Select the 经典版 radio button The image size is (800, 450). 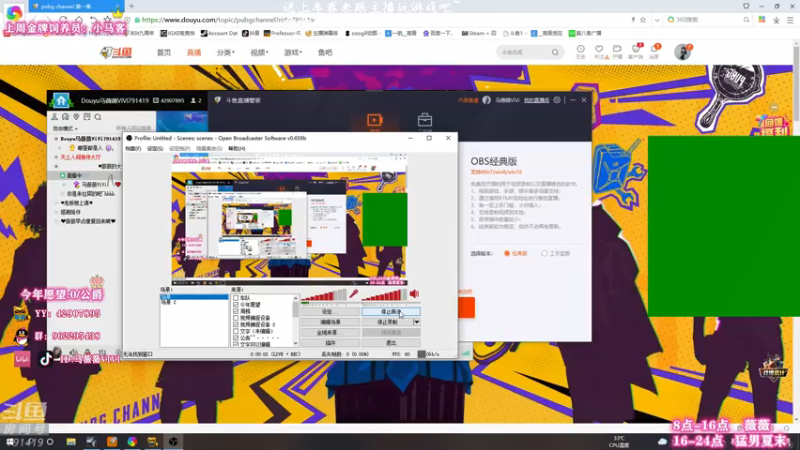tap(507, 254)
